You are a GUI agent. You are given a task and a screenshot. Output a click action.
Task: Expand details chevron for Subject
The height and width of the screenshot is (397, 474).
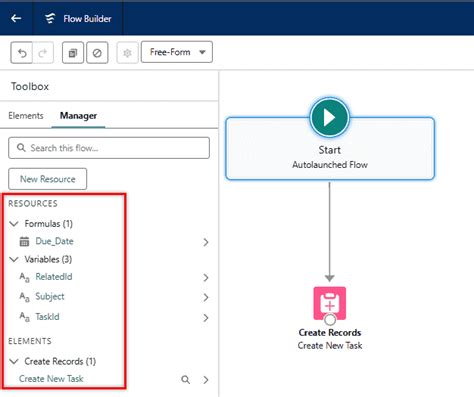[x=206, y=297]
